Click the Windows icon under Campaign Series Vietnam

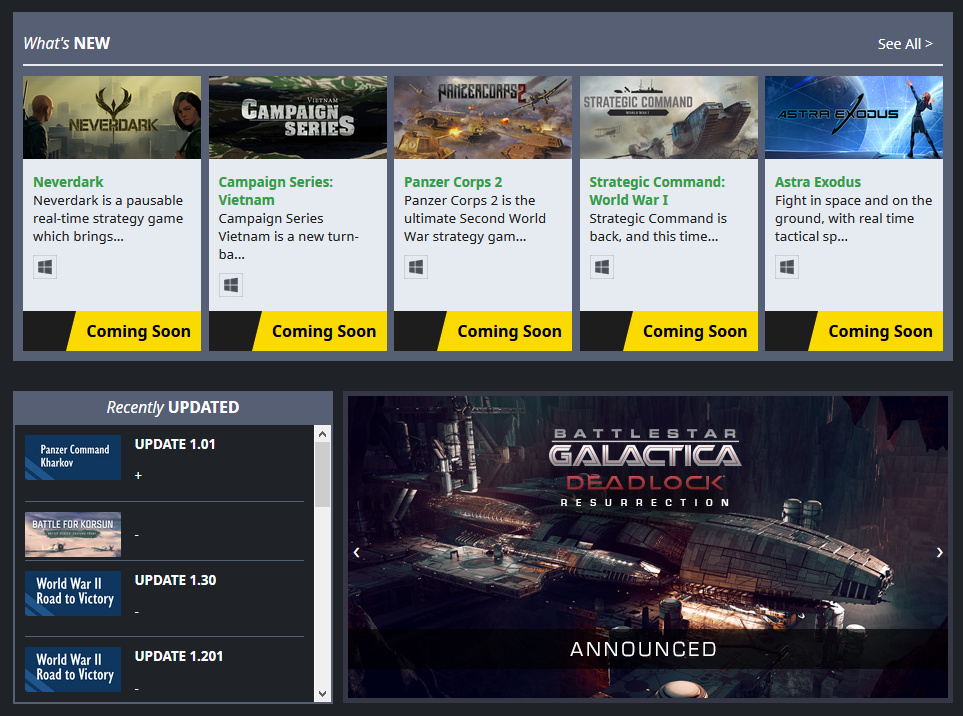point(231,285)
